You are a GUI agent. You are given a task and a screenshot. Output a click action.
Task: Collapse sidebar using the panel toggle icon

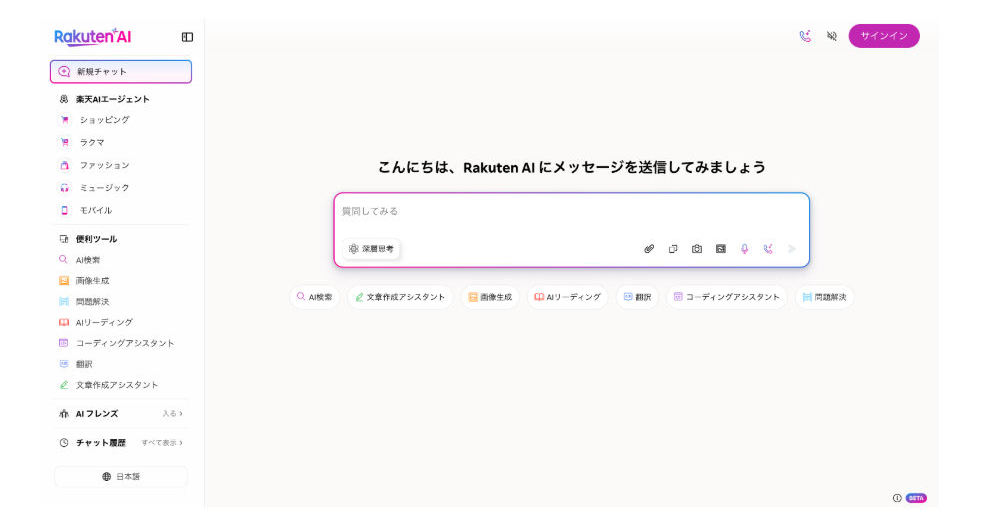pyautogui.click(x=187, y=37)
